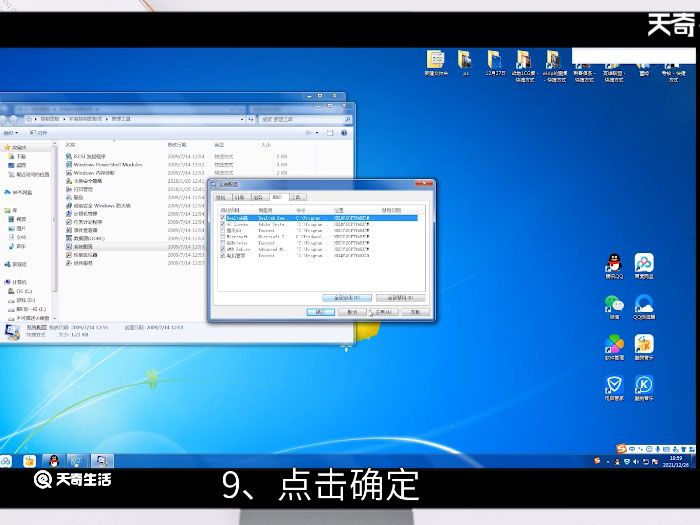Viewport: 700px width, 525px height.
Task: Select 高级安全 Windows 防火墙 entry
Action: click(98, 205)
